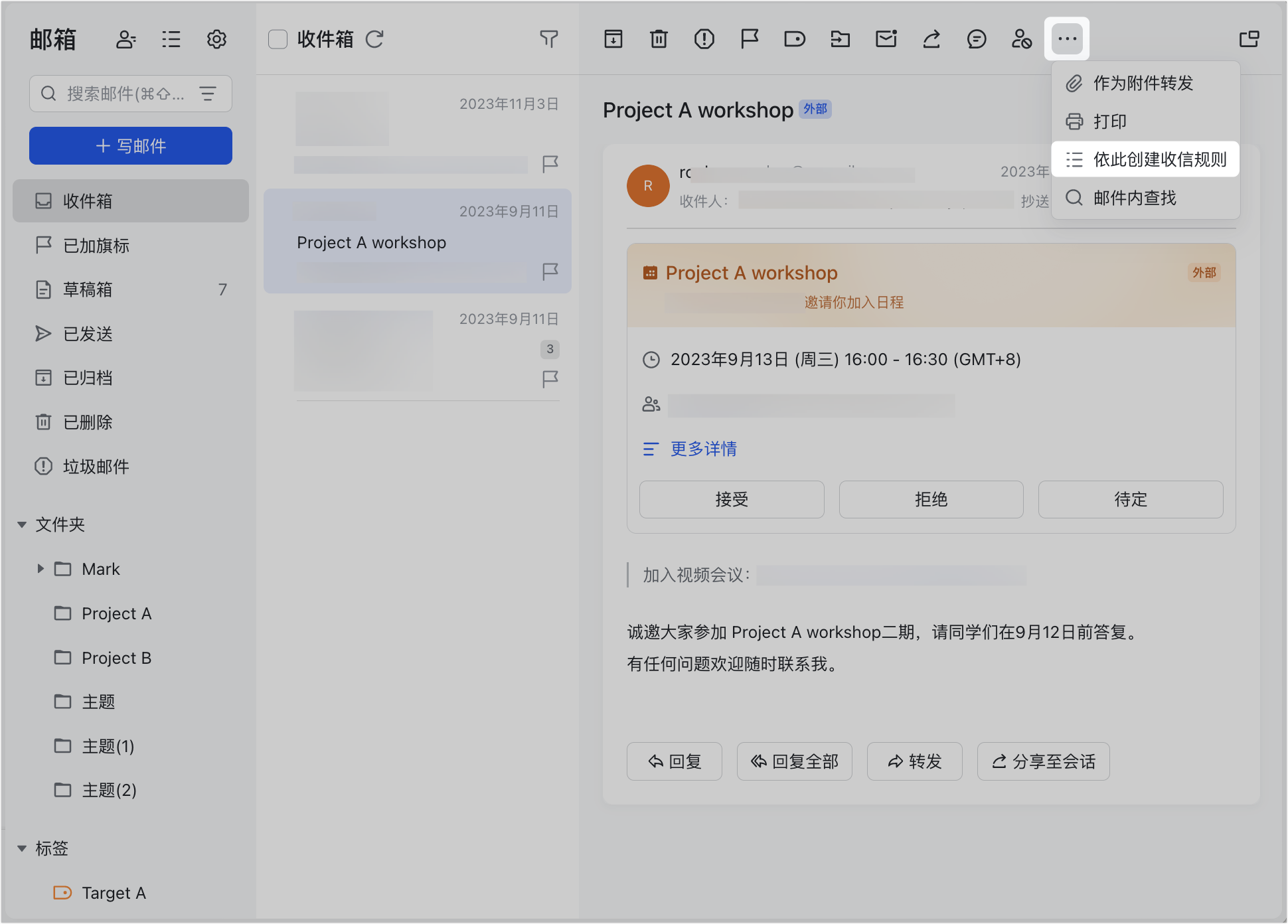Click the 回复 button
Viewport: 1288px width, 924px height.
[675, 761]
